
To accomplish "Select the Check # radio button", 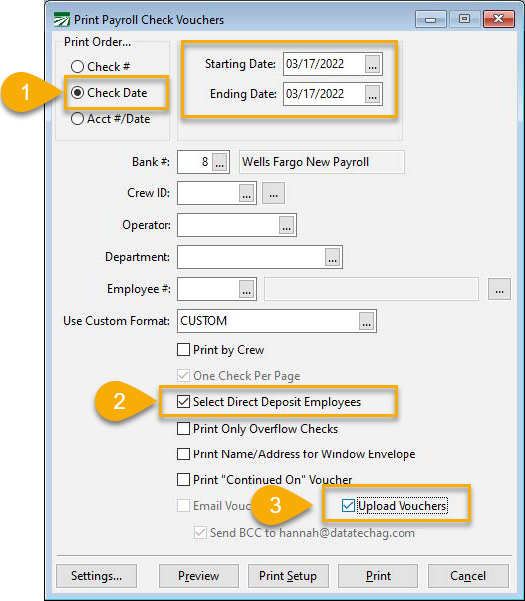I will click(x=77, y=67).
